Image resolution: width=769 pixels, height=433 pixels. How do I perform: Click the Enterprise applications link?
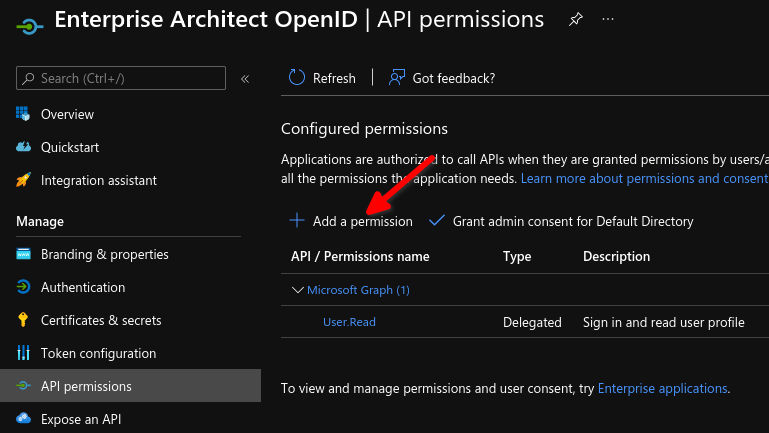[x=662, y=388]
